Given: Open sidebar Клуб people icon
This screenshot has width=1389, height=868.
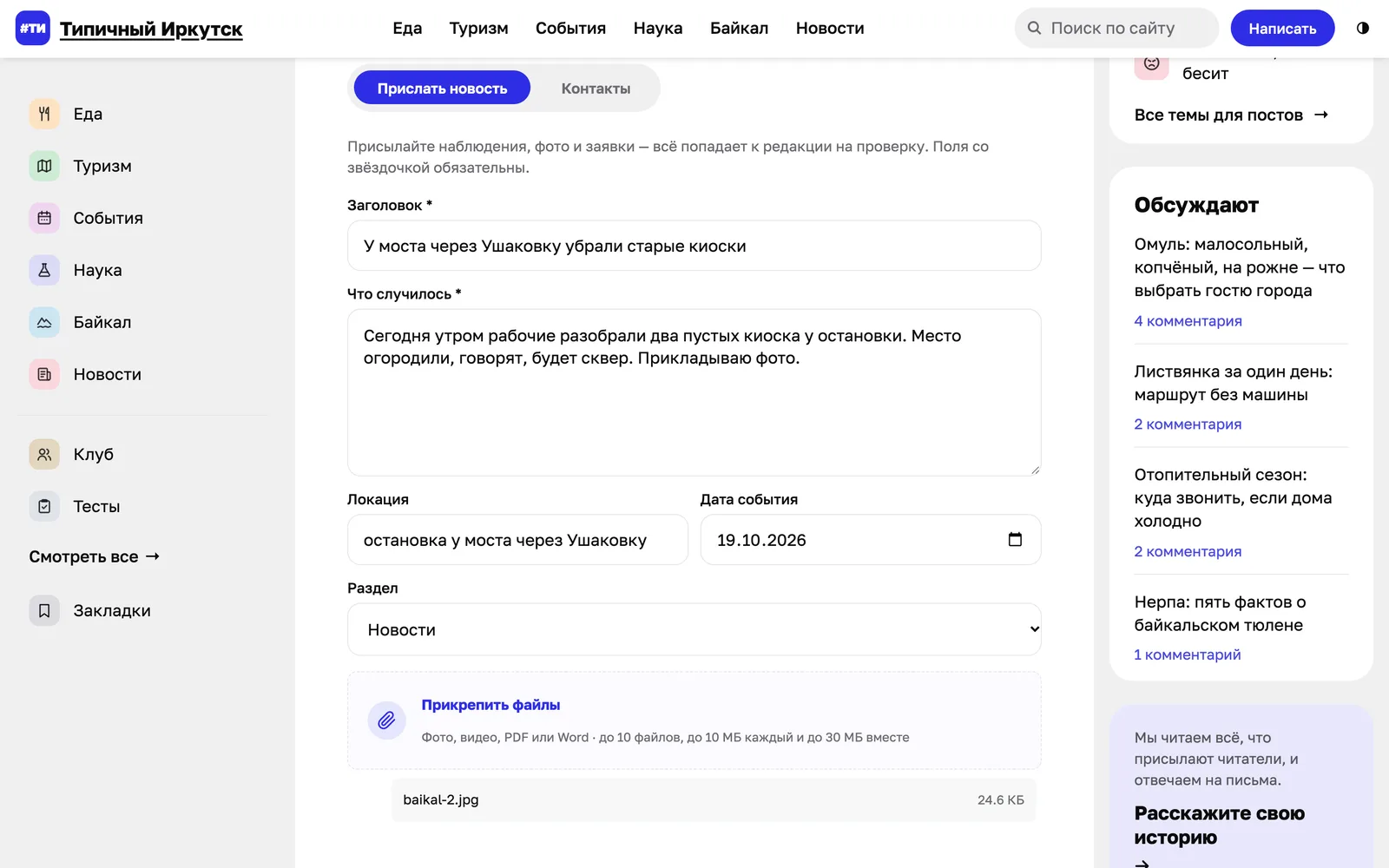Looking at the screenshot, I should [x=44, y=454].
